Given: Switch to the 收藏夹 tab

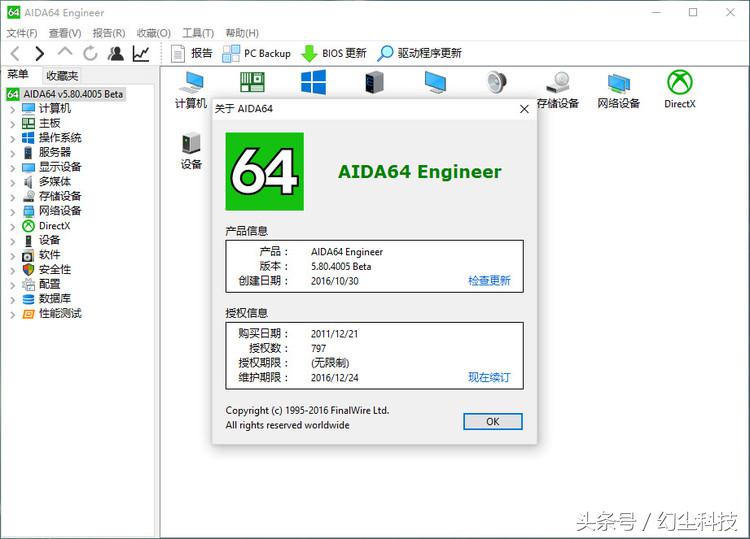Looking at the screenshot, I should 61,75.
